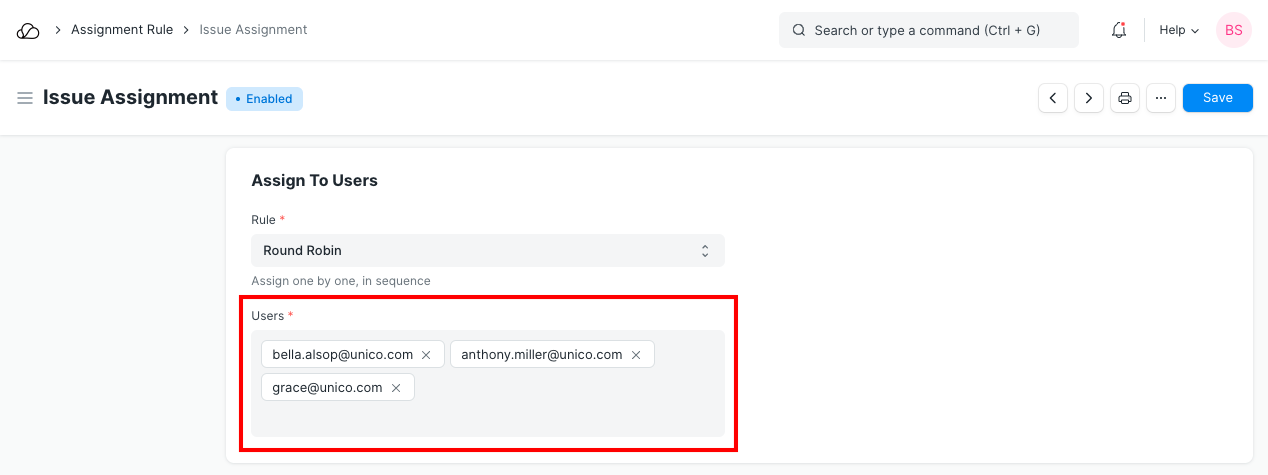
Task: Remove bella.alsop@unico.com from users
Action: (x=426, y=355)
